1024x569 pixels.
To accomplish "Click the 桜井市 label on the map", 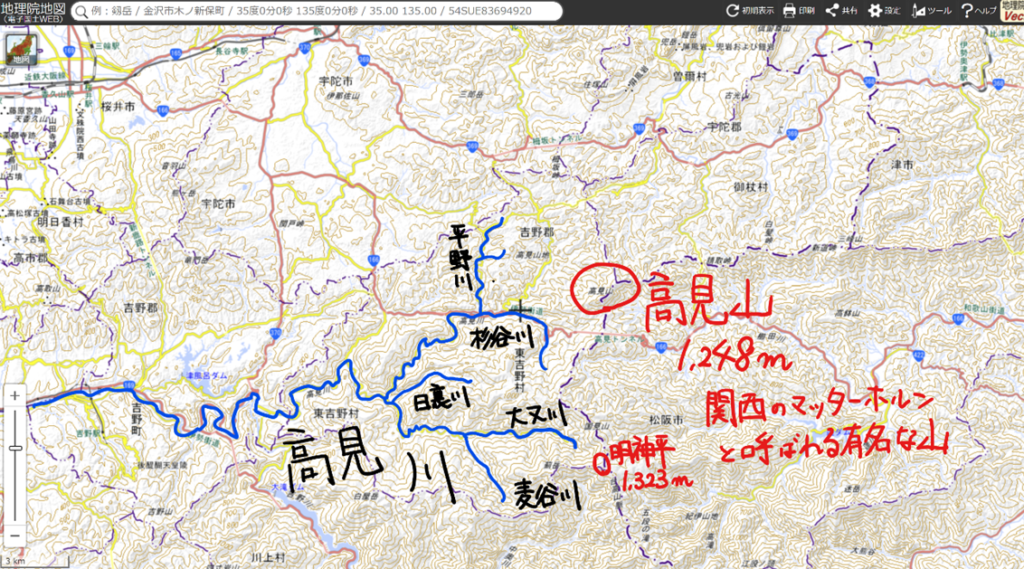I will pyautogui.click(x=118, y=105).
